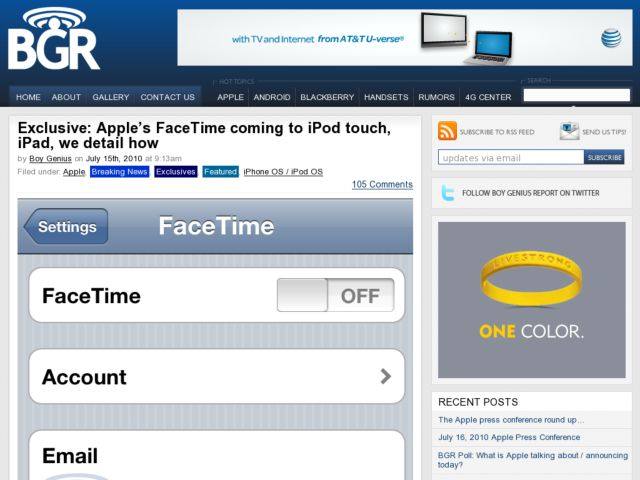Click the AT&T globe logo in banner
The image size is (640, 480).
[610, 38]
